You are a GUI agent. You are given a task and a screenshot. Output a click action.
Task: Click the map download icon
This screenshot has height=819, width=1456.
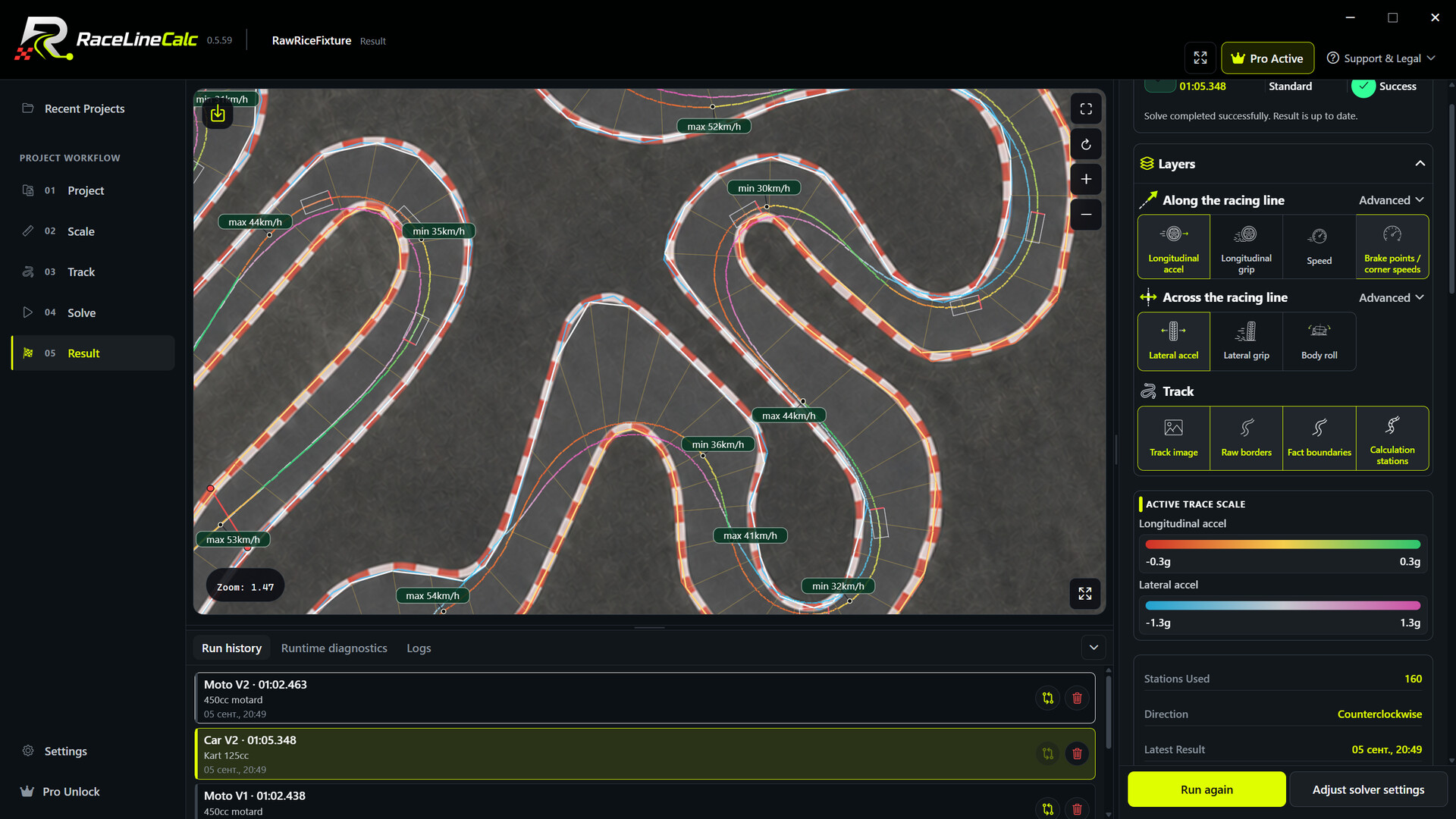tap(218, 114)
